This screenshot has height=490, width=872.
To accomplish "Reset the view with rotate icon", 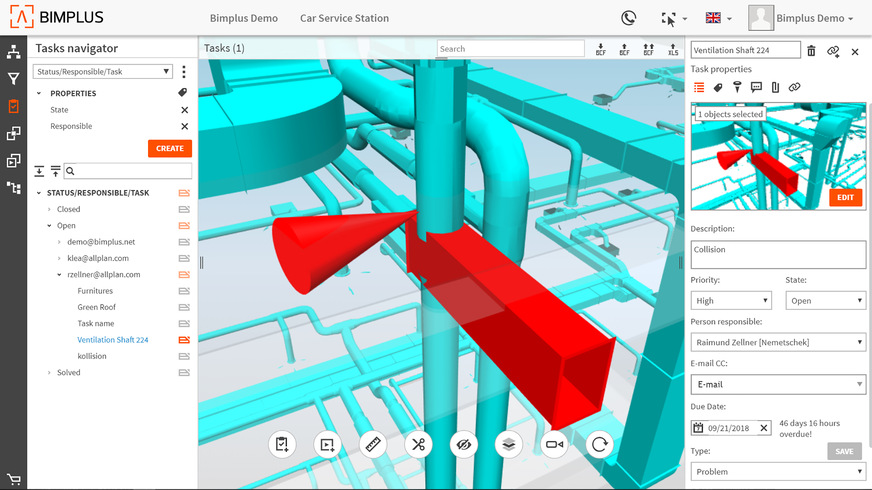I will (x=600, y=445).
